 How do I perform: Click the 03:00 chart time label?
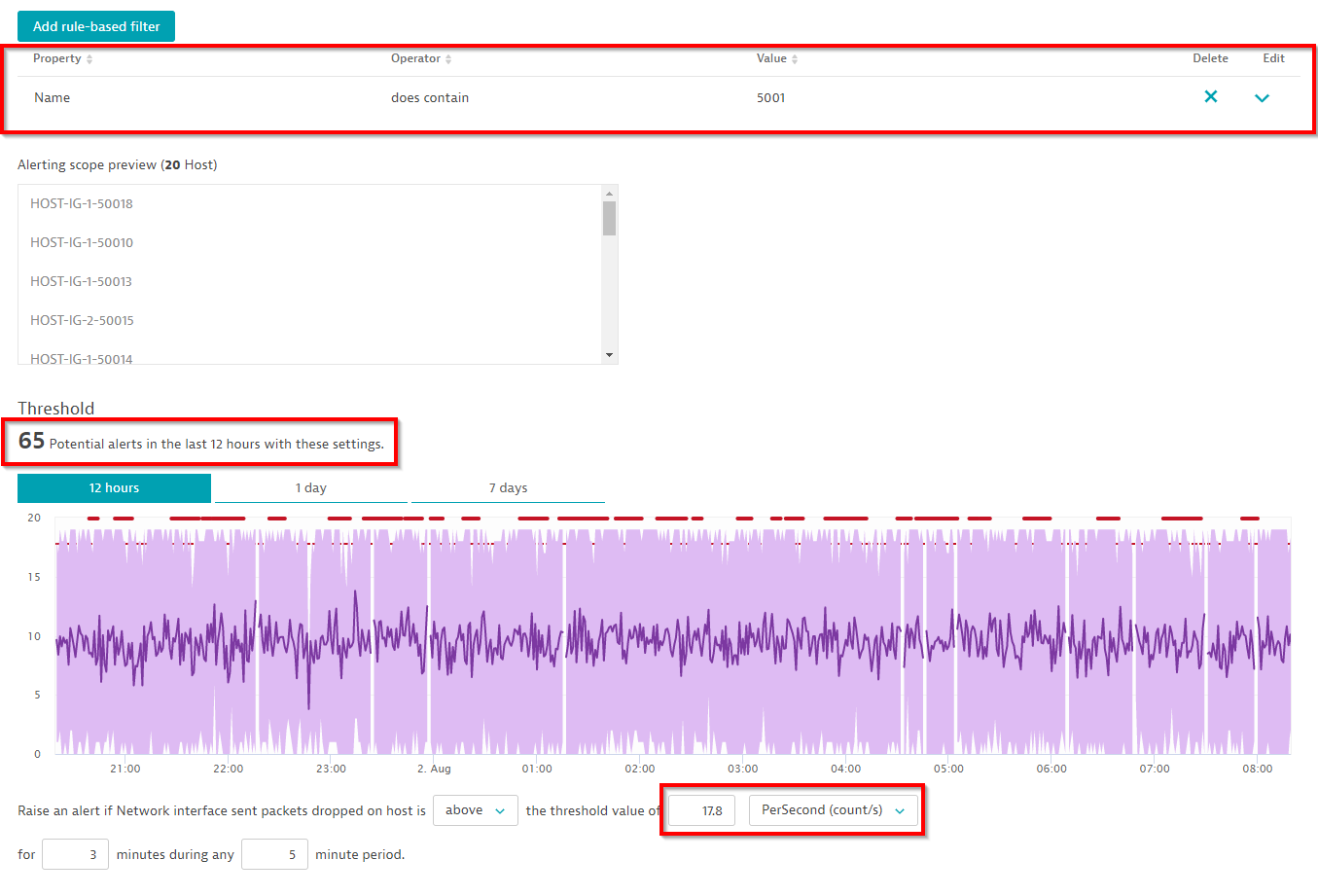click(742, 769)
